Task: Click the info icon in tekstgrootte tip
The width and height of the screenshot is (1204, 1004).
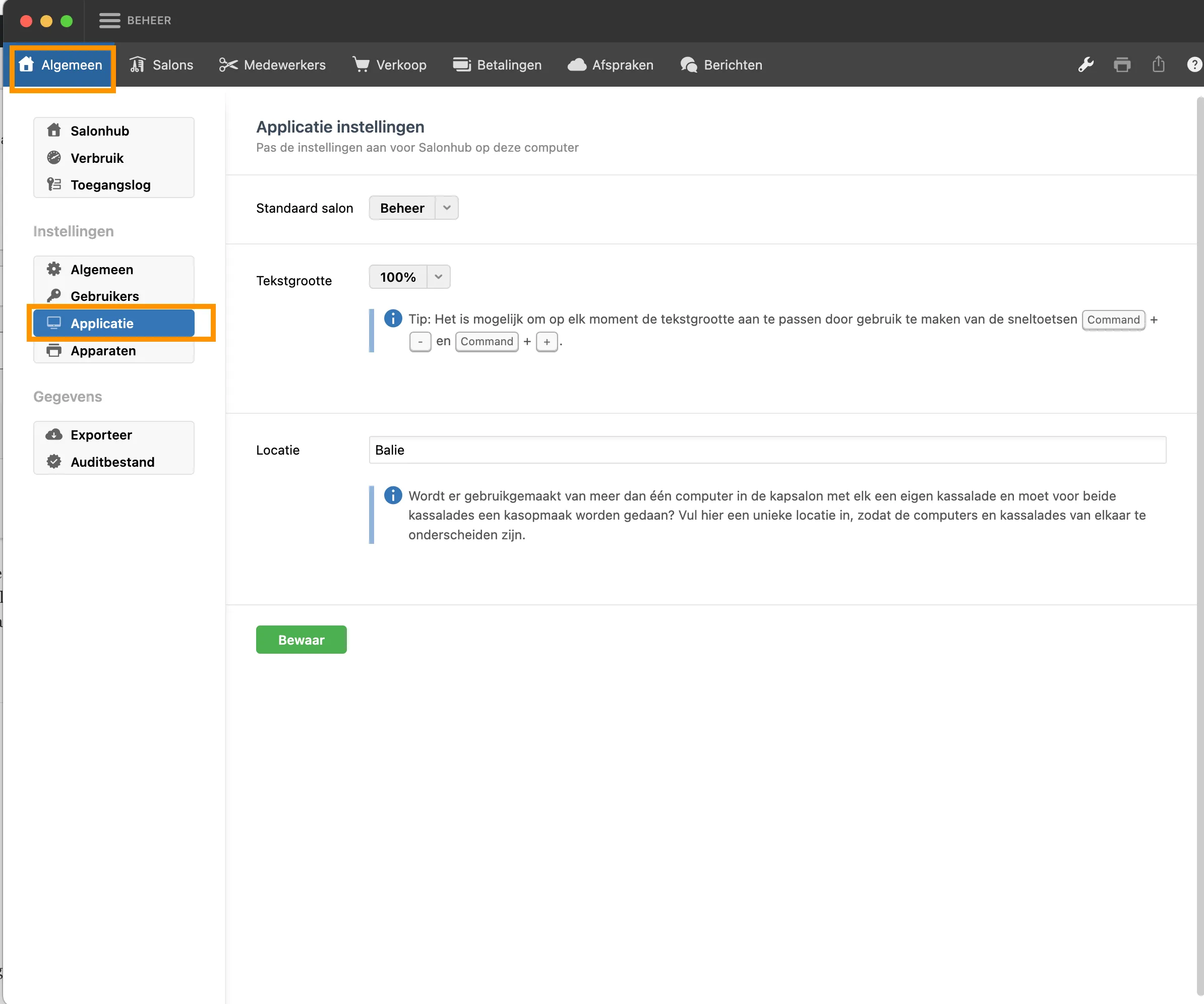Action: click(x=393, y=319)
